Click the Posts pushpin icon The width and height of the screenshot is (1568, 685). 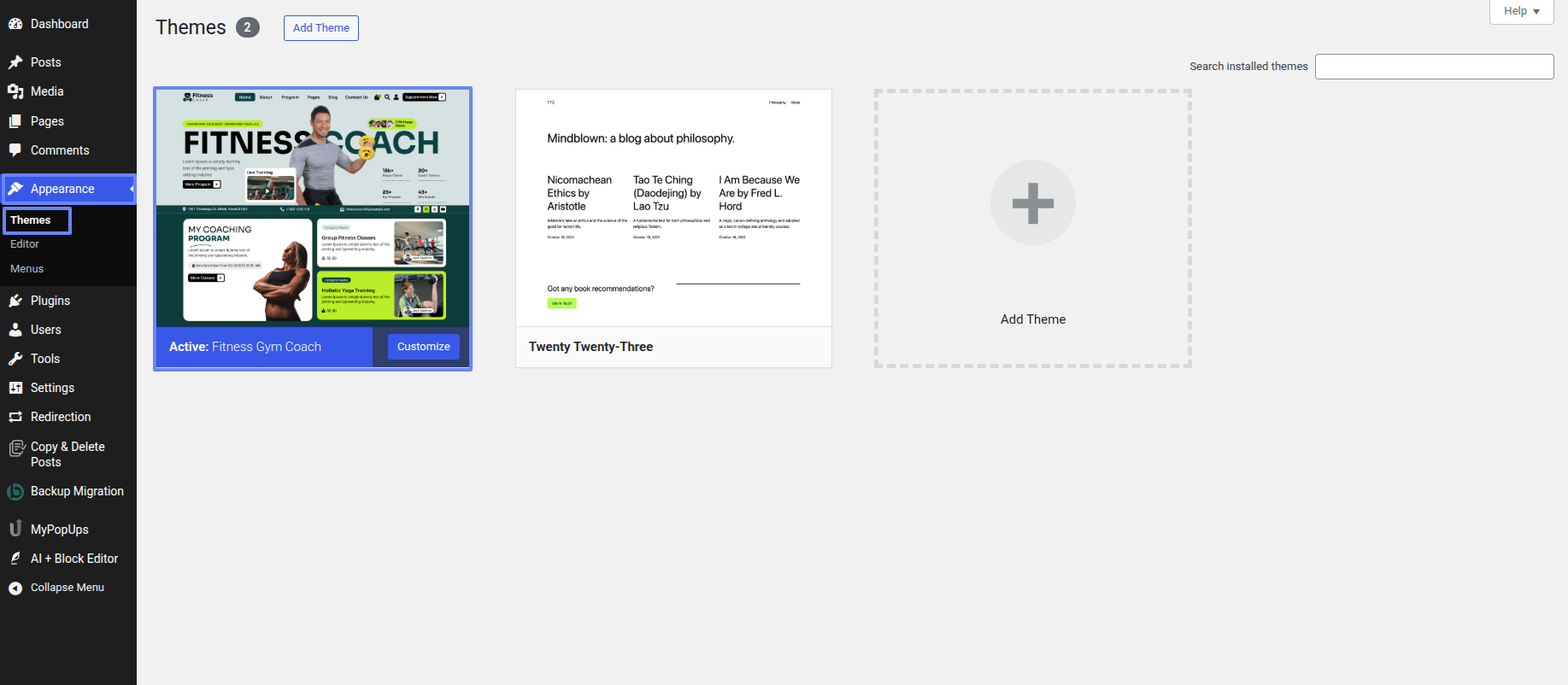(x=15, y=62)
